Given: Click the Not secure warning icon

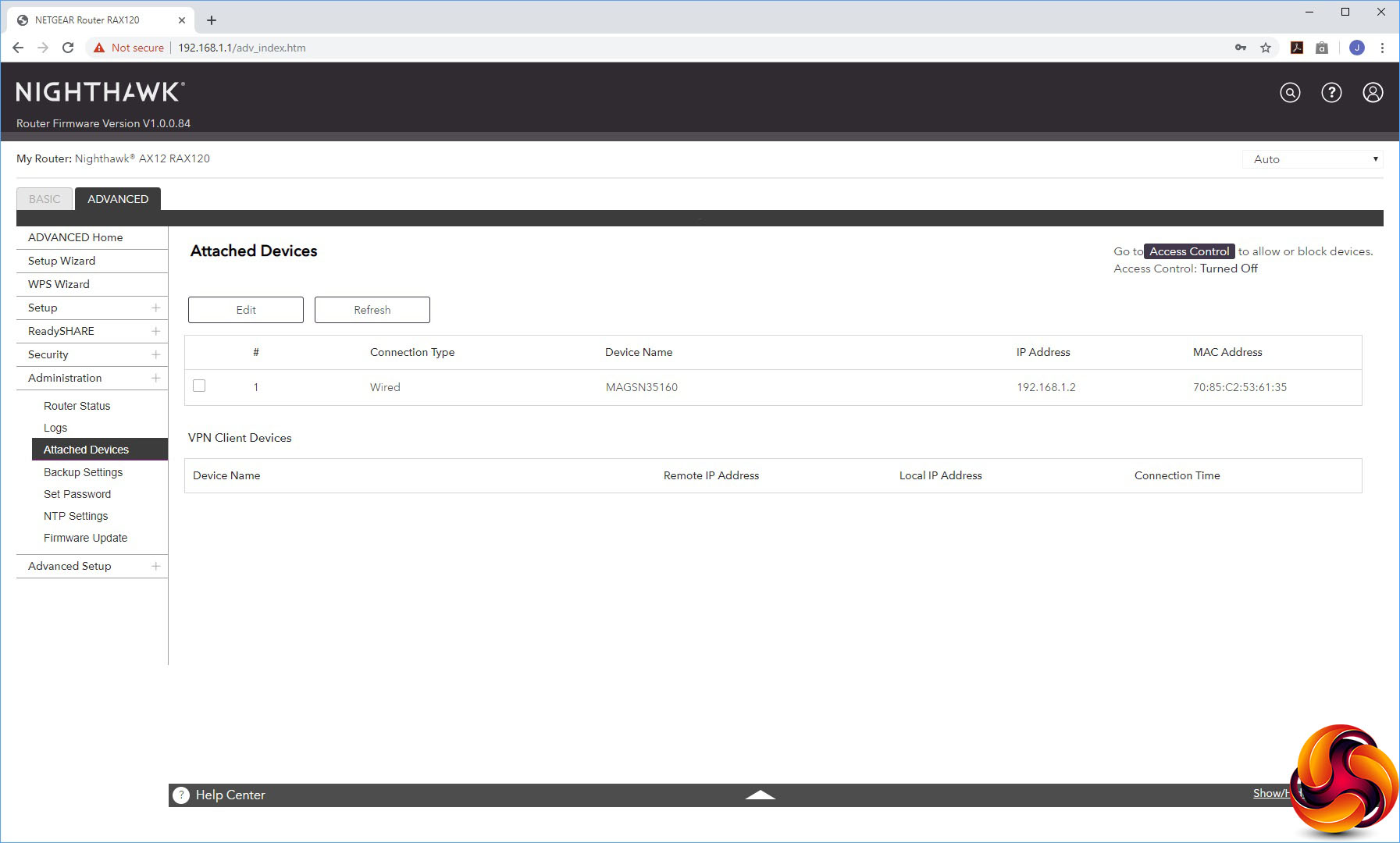Looking at the screenshot, I should 99,48.
